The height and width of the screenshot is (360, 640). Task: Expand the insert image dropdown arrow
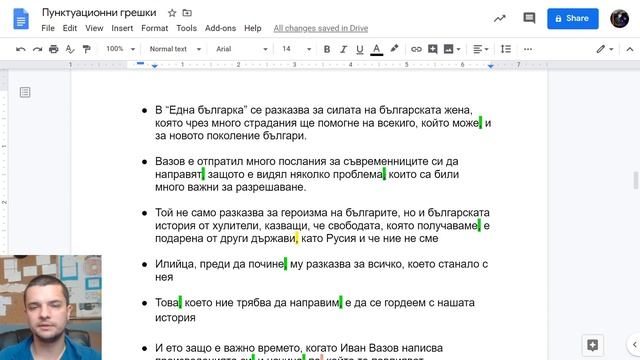[458, 49]
